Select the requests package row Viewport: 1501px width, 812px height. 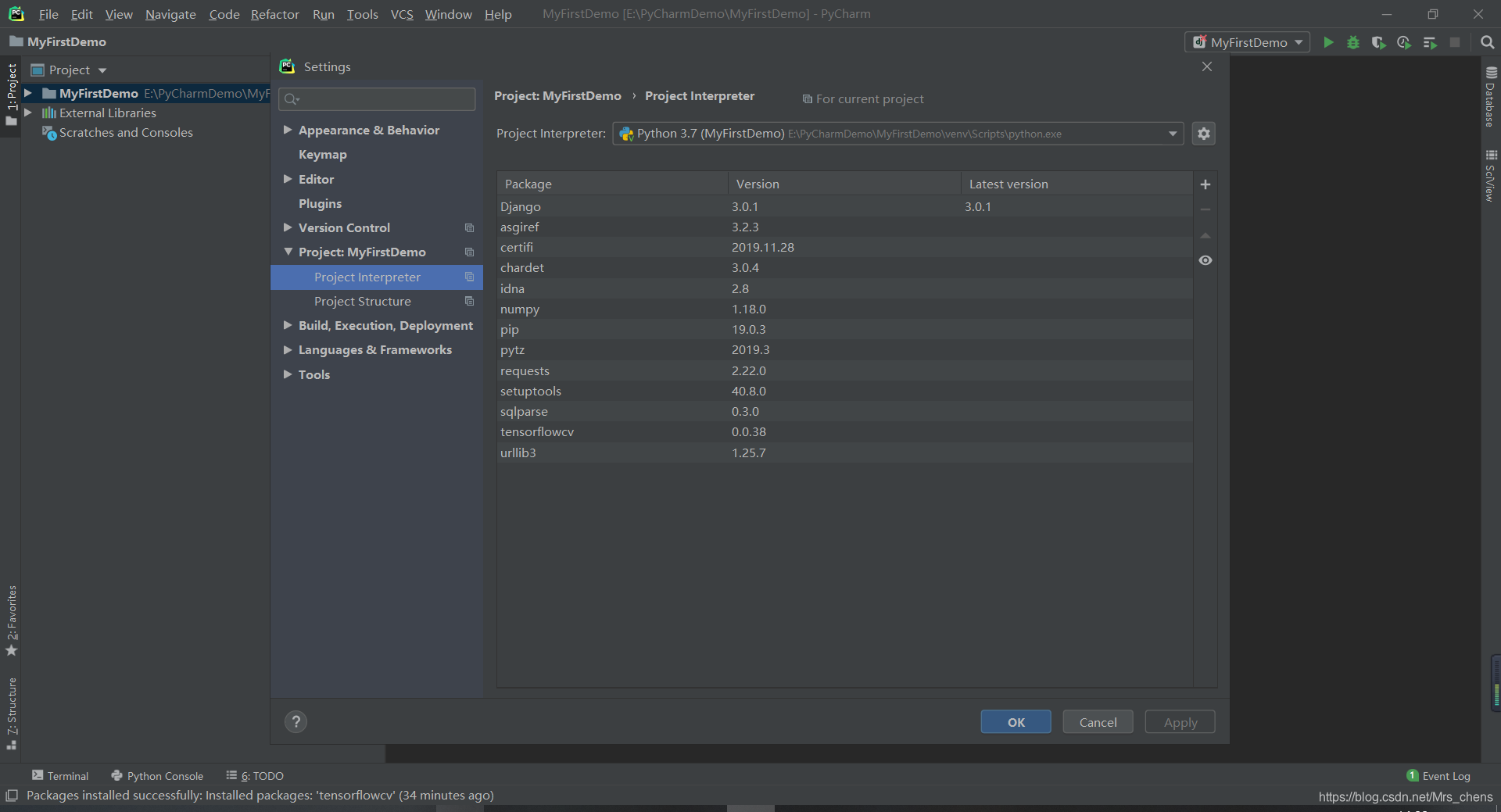click(x=845, y=370)
